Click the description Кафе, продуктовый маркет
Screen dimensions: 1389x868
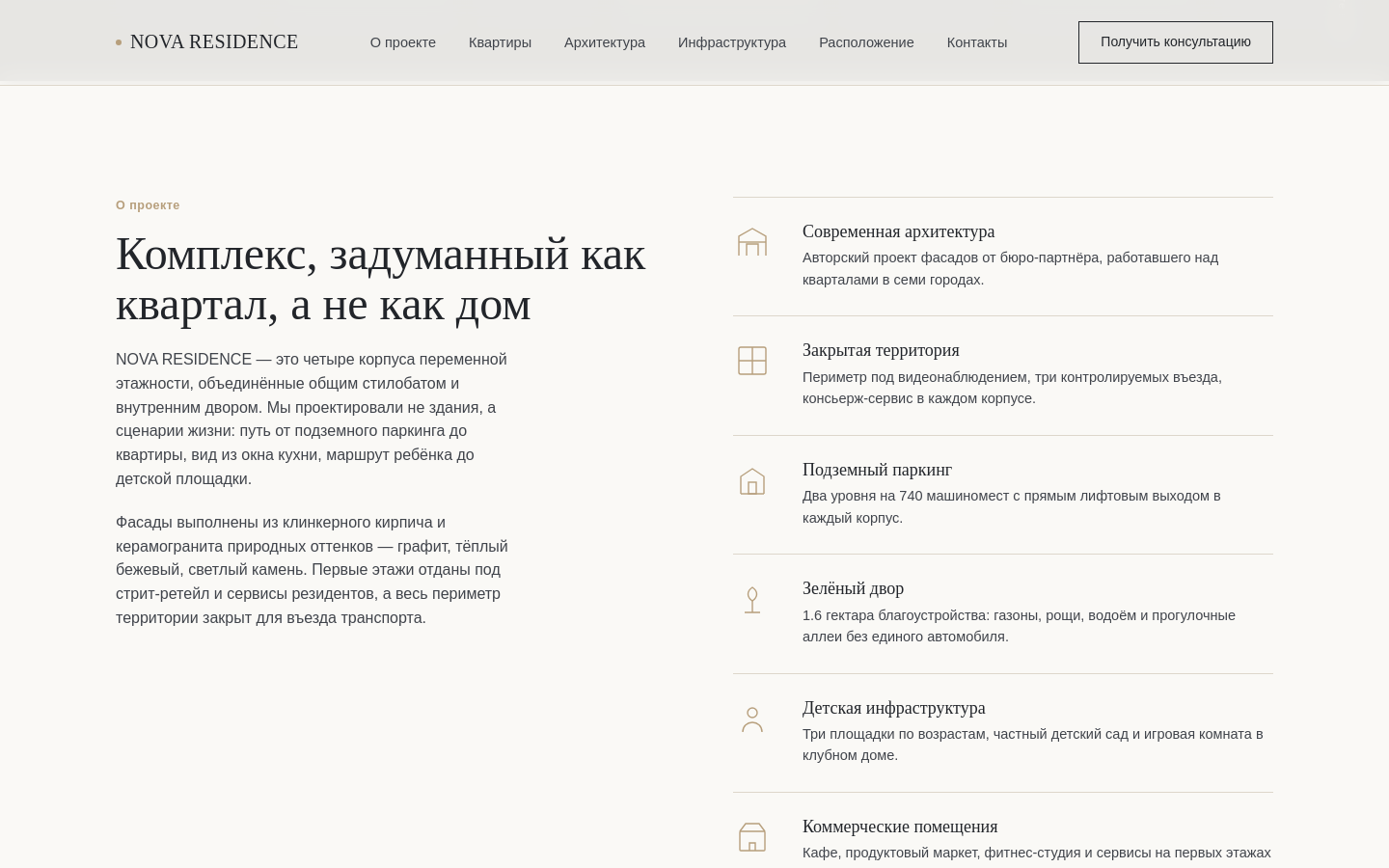1037,853
